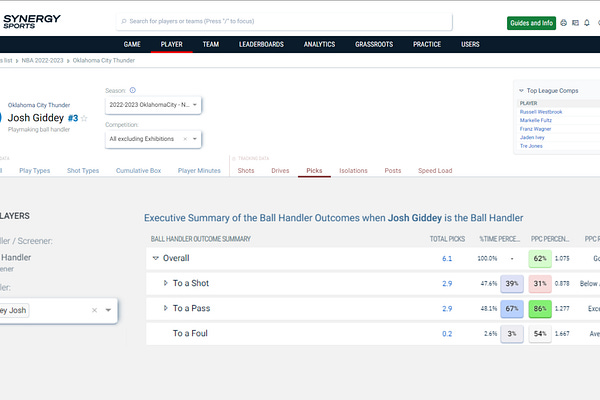Switch to Shot Types tab
The height and width of the screenshot is (400, 600).
(x=83, y=171)
